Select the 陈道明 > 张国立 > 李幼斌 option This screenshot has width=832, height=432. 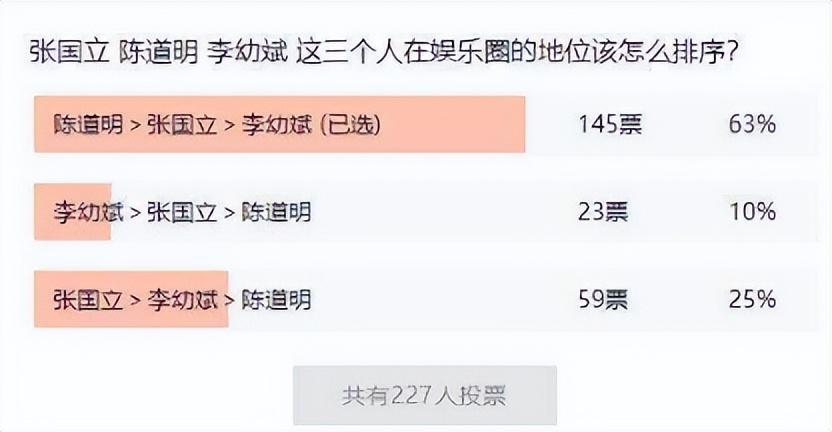click(426, 125)
